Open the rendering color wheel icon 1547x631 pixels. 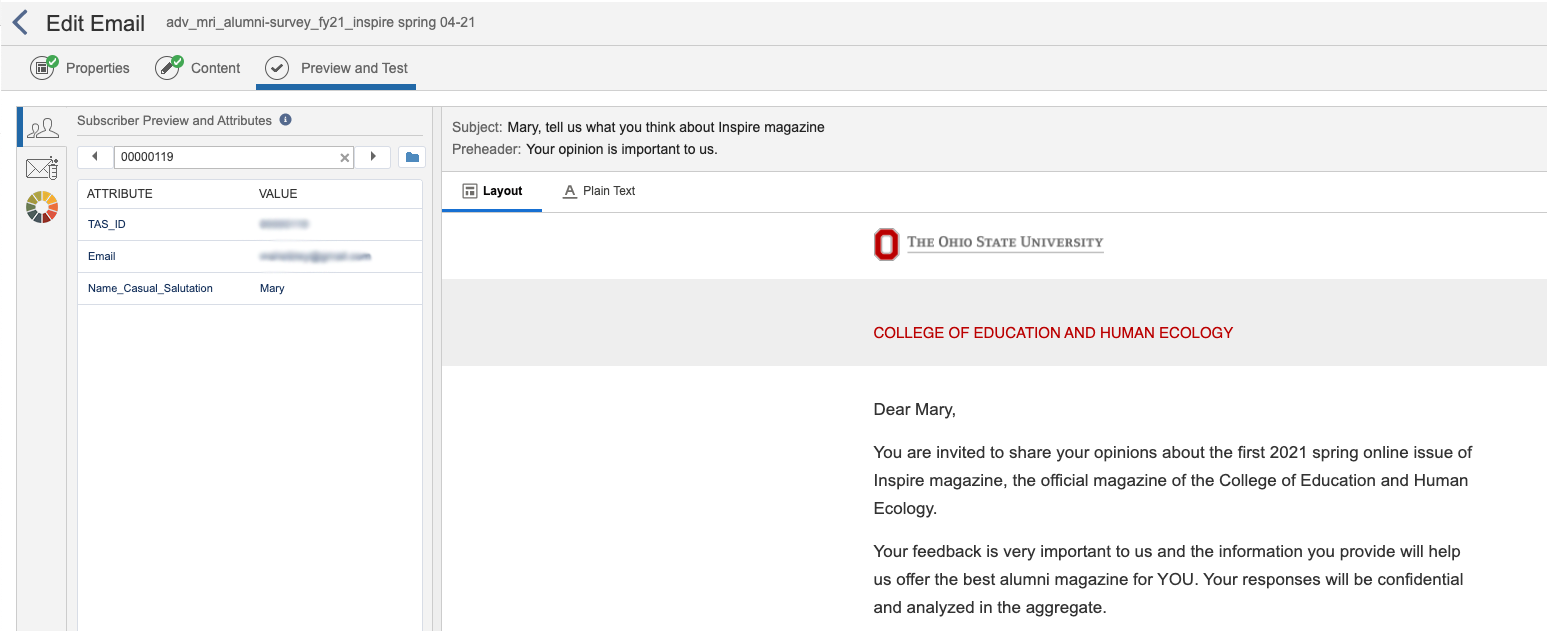click(41, 207)
